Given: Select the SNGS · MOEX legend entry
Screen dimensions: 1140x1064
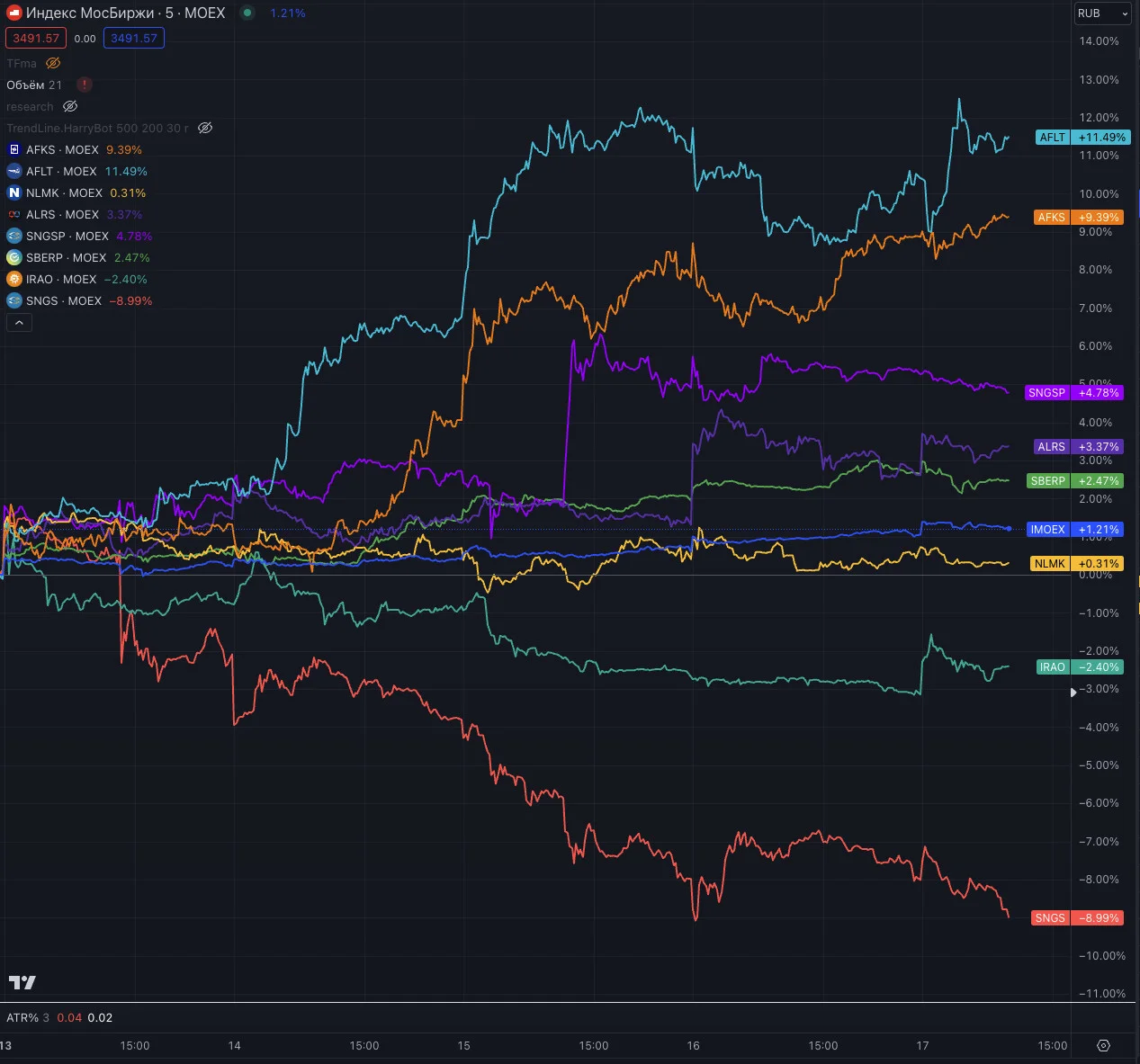Looking at the screenshot, I should (x=64, y=300).
